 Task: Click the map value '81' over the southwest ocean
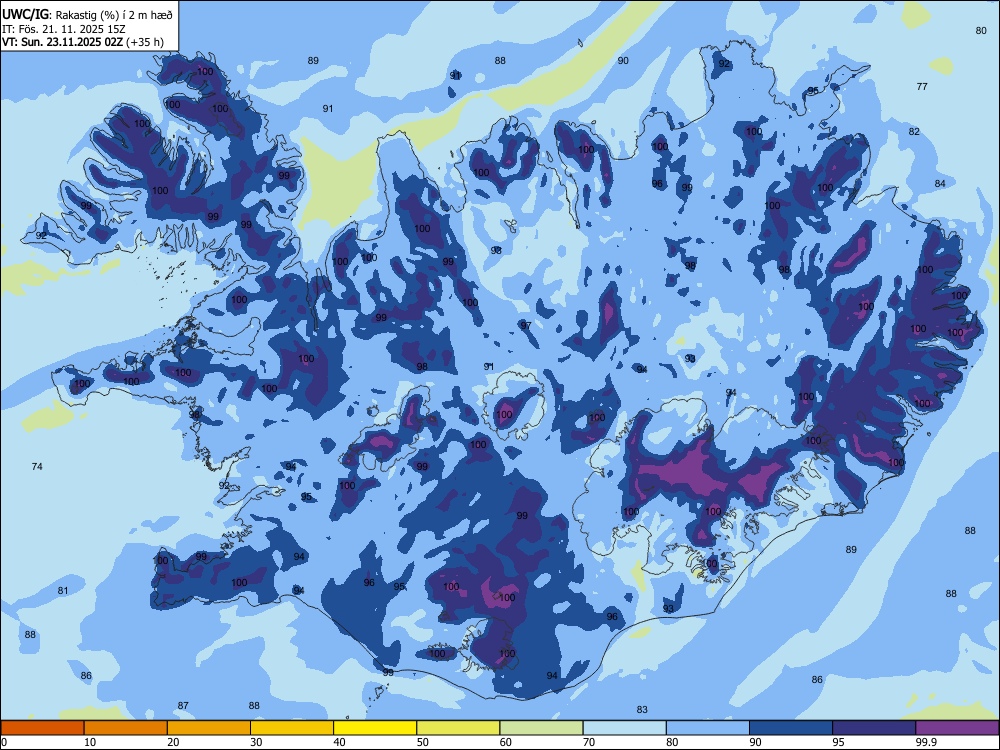coord(62,591)
